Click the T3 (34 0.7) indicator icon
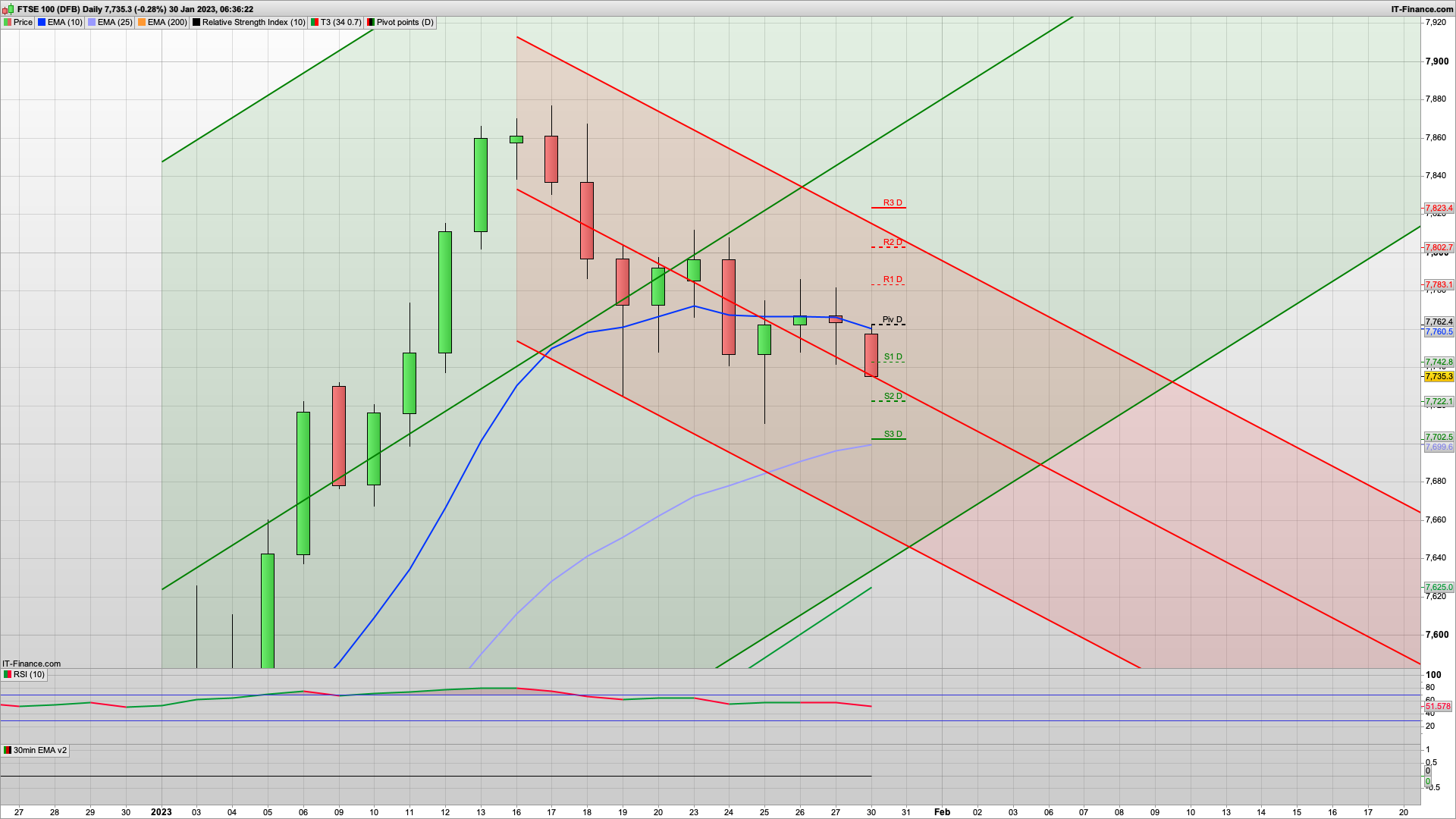This screenshot has height=819, width=1456. [315, 22]
